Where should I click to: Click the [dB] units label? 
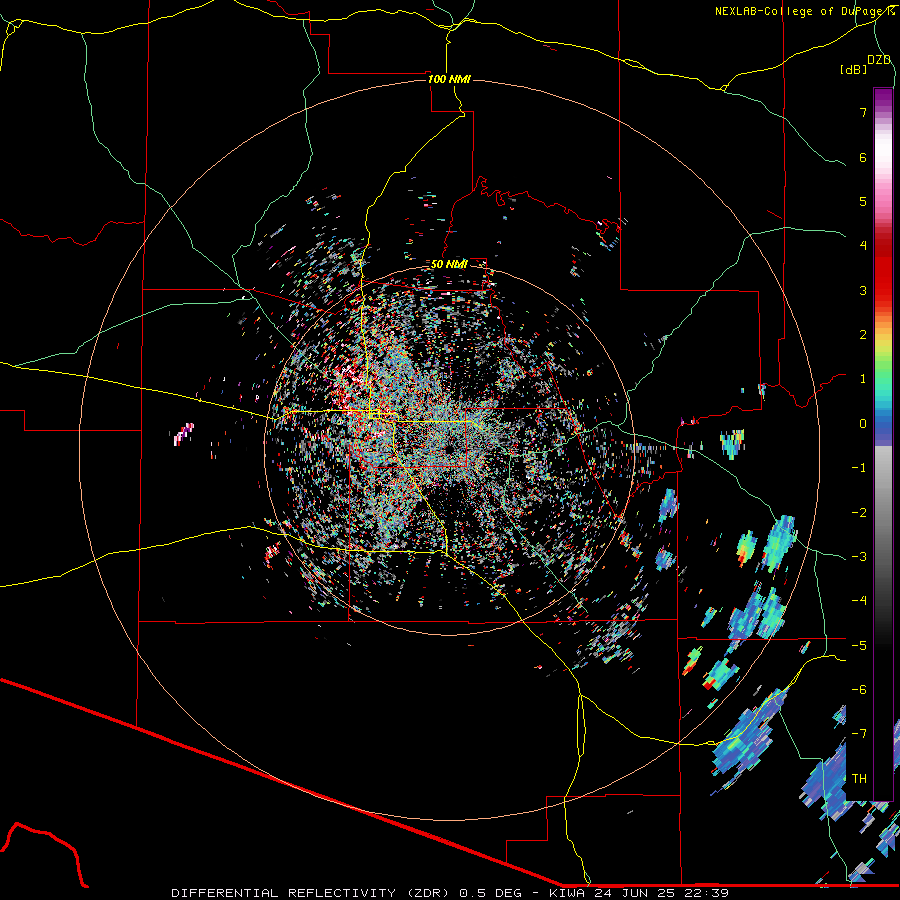point(853,69)
